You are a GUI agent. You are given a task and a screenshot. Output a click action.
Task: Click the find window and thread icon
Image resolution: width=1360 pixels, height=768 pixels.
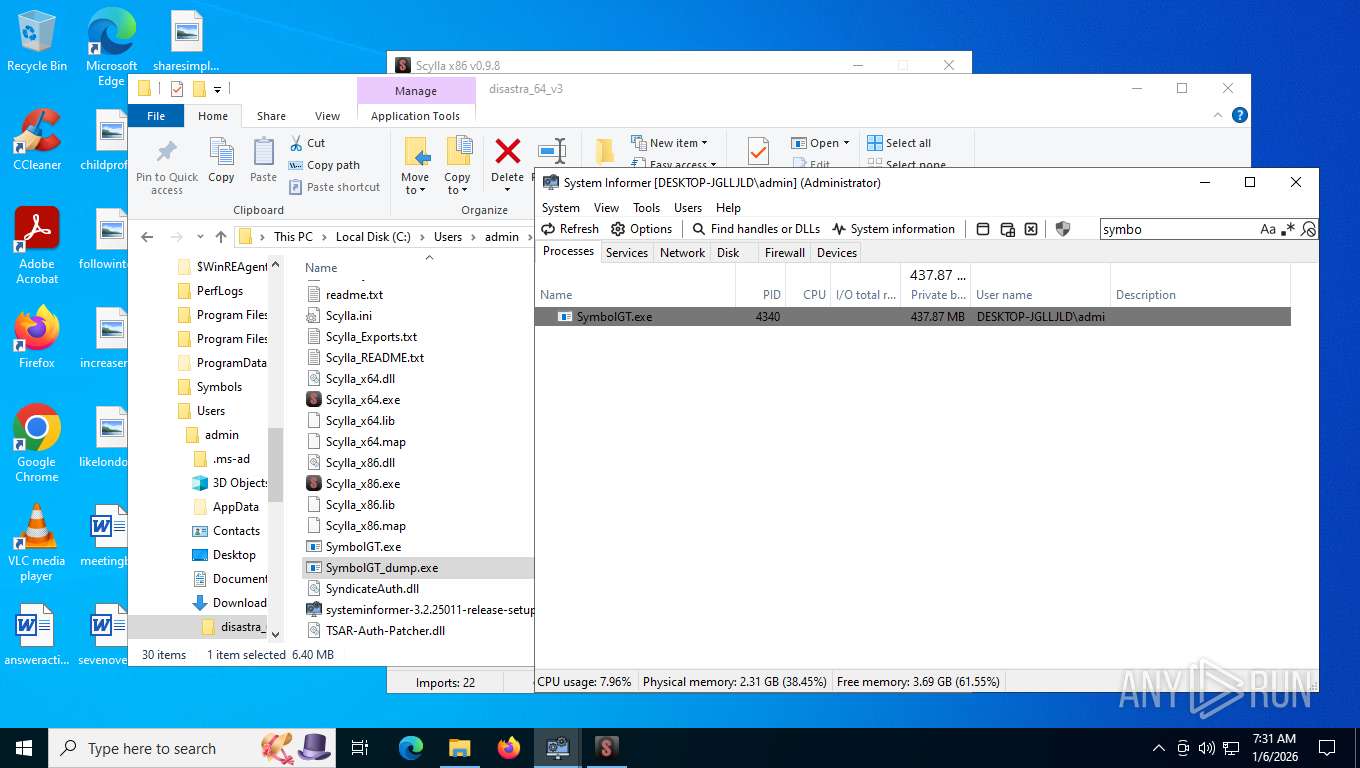click(1008, 229)
